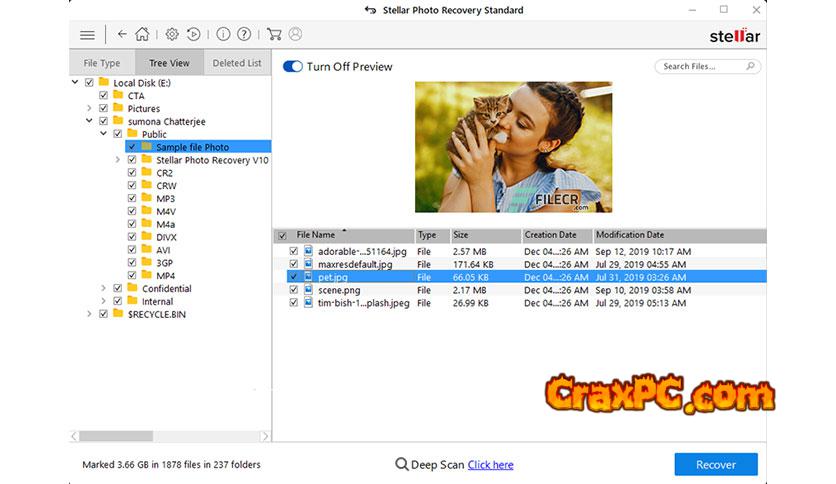The image size is (836, 484).
Task: Uncheck the pet.jpg file checkbox
Action: click(293, 277)
